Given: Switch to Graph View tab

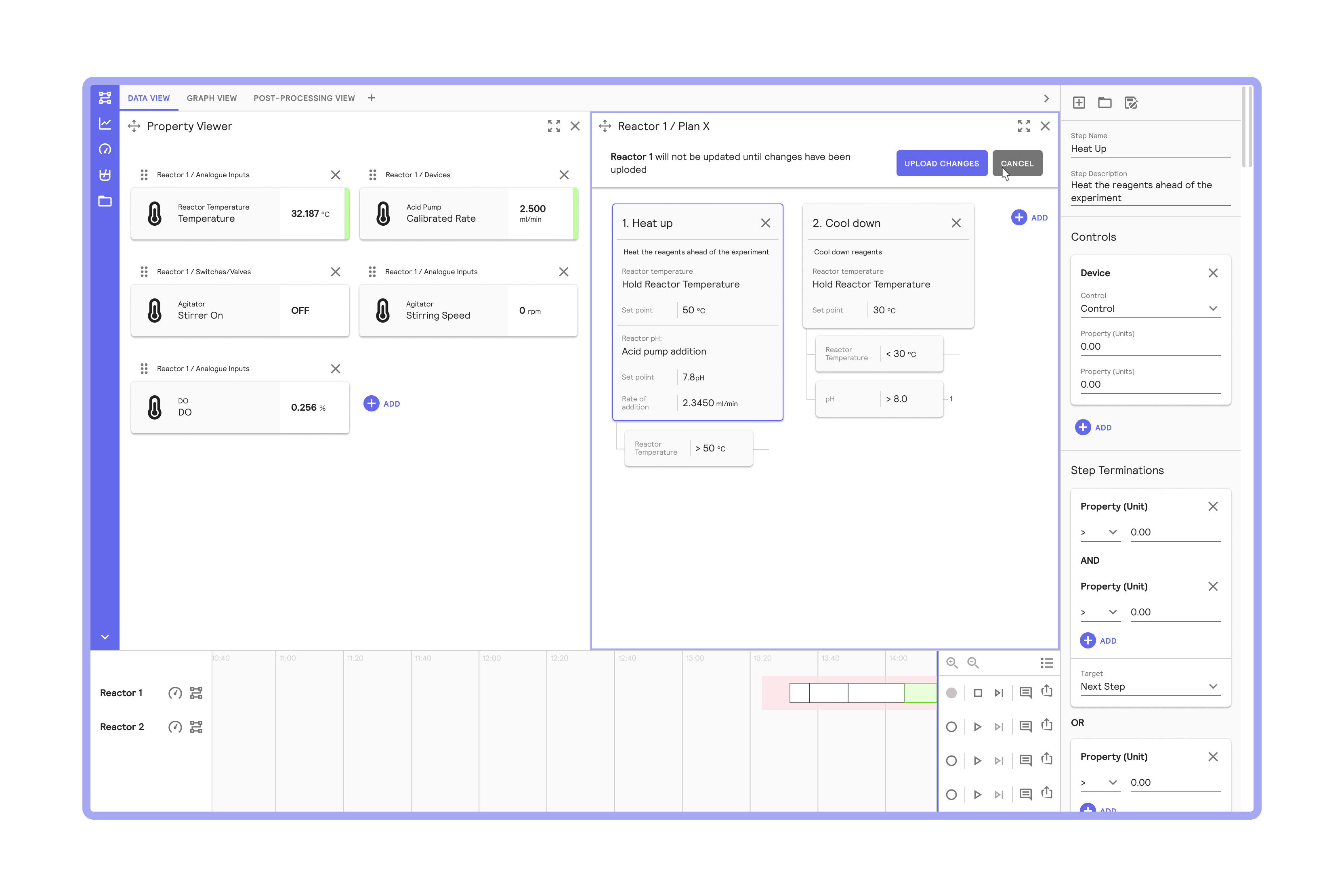Looking at the screenshot, I should 211,97.
